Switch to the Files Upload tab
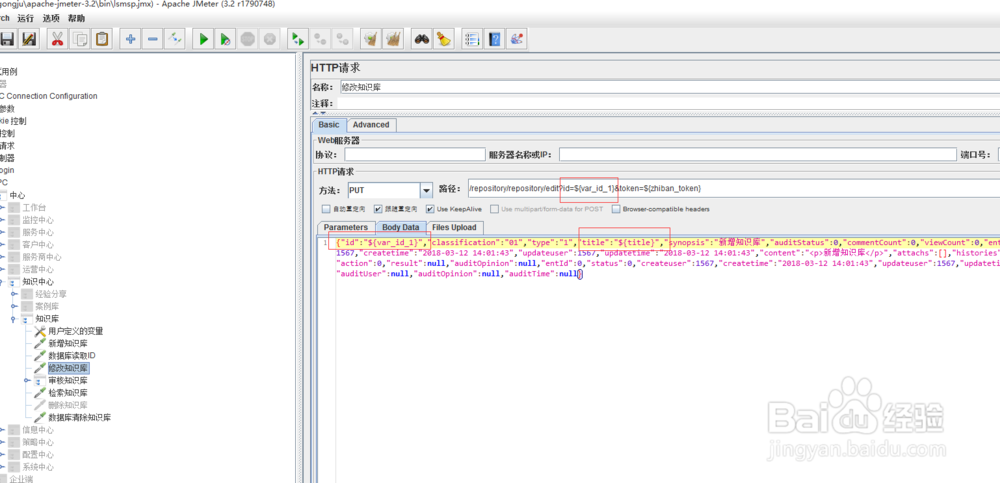The height and width of the screenshot is (483, 1000). click(x=454, y=227)
